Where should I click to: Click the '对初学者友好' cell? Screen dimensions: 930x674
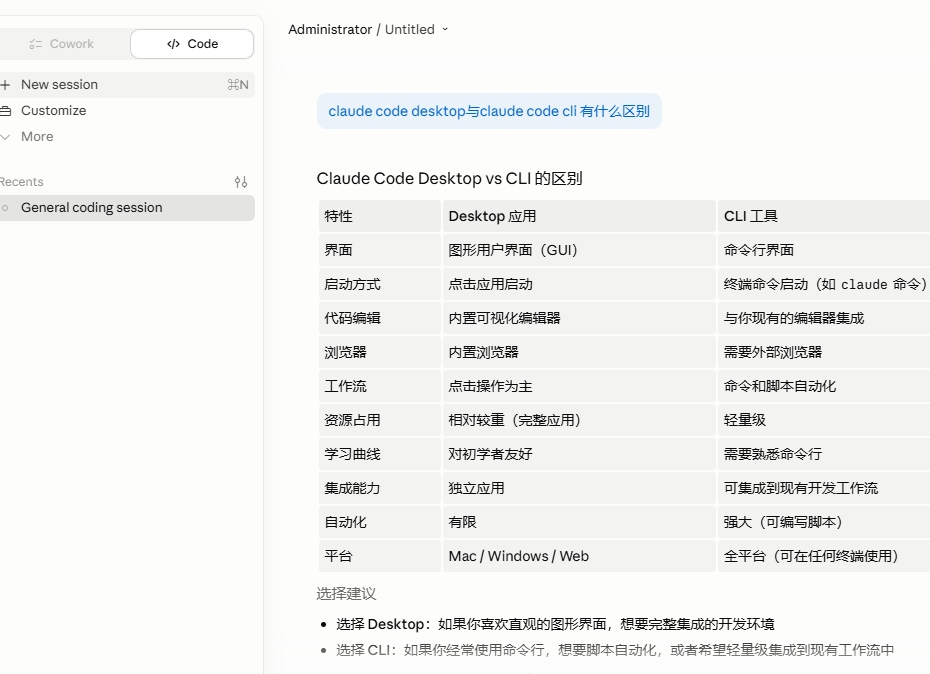click(579, 454)
